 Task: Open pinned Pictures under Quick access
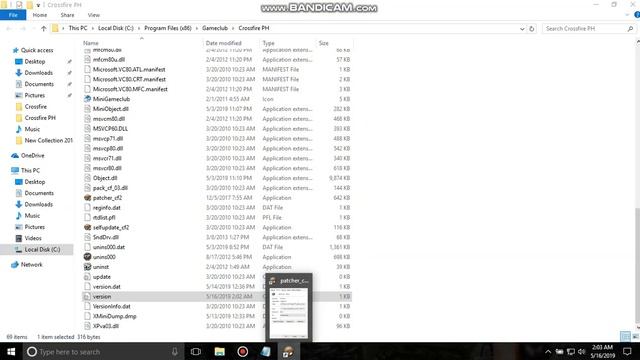pyautogui.click(x=35, y=95)
